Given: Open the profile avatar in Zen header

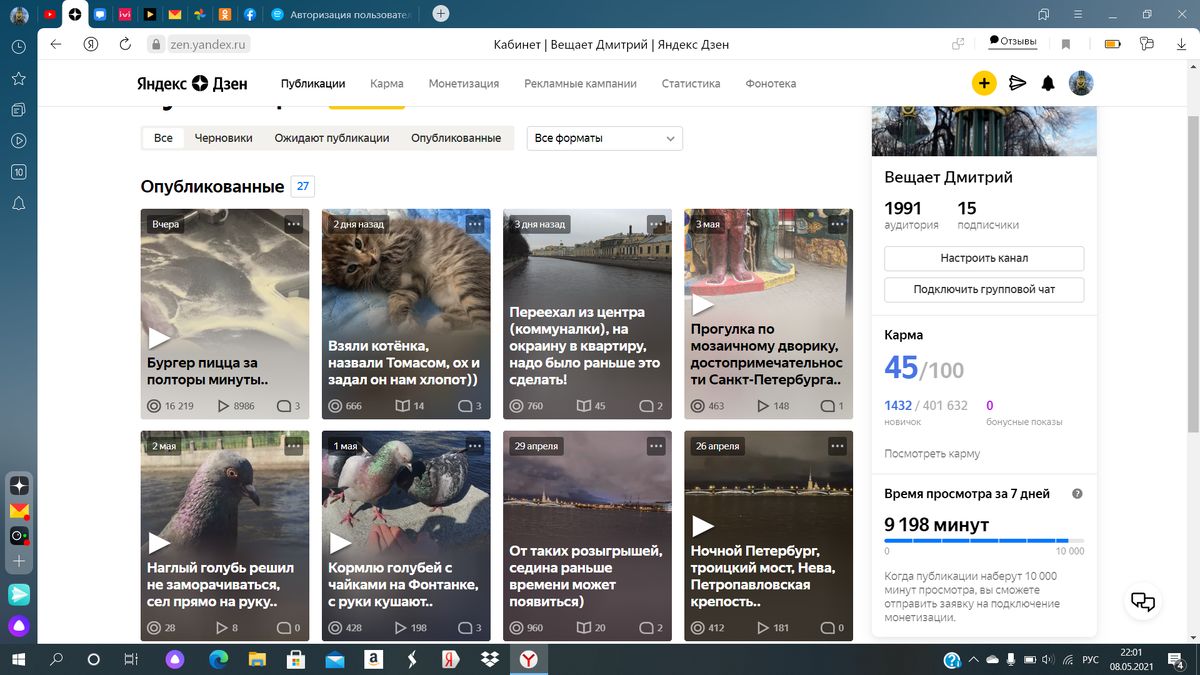Looking at the screenshot, I should coord(1081,83).
